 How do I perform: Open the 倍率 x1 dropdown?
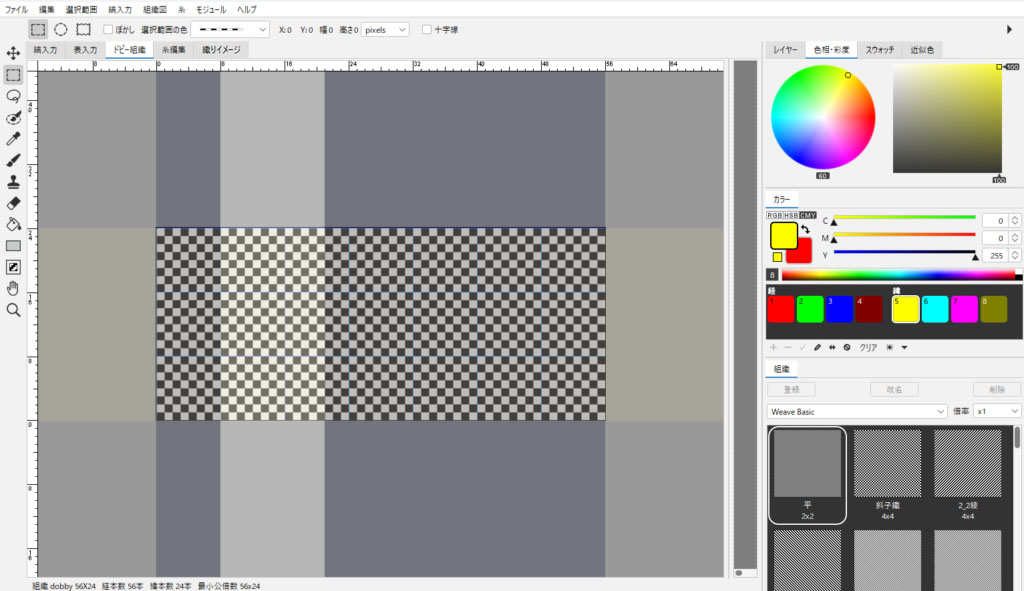(x=998, y=411)
